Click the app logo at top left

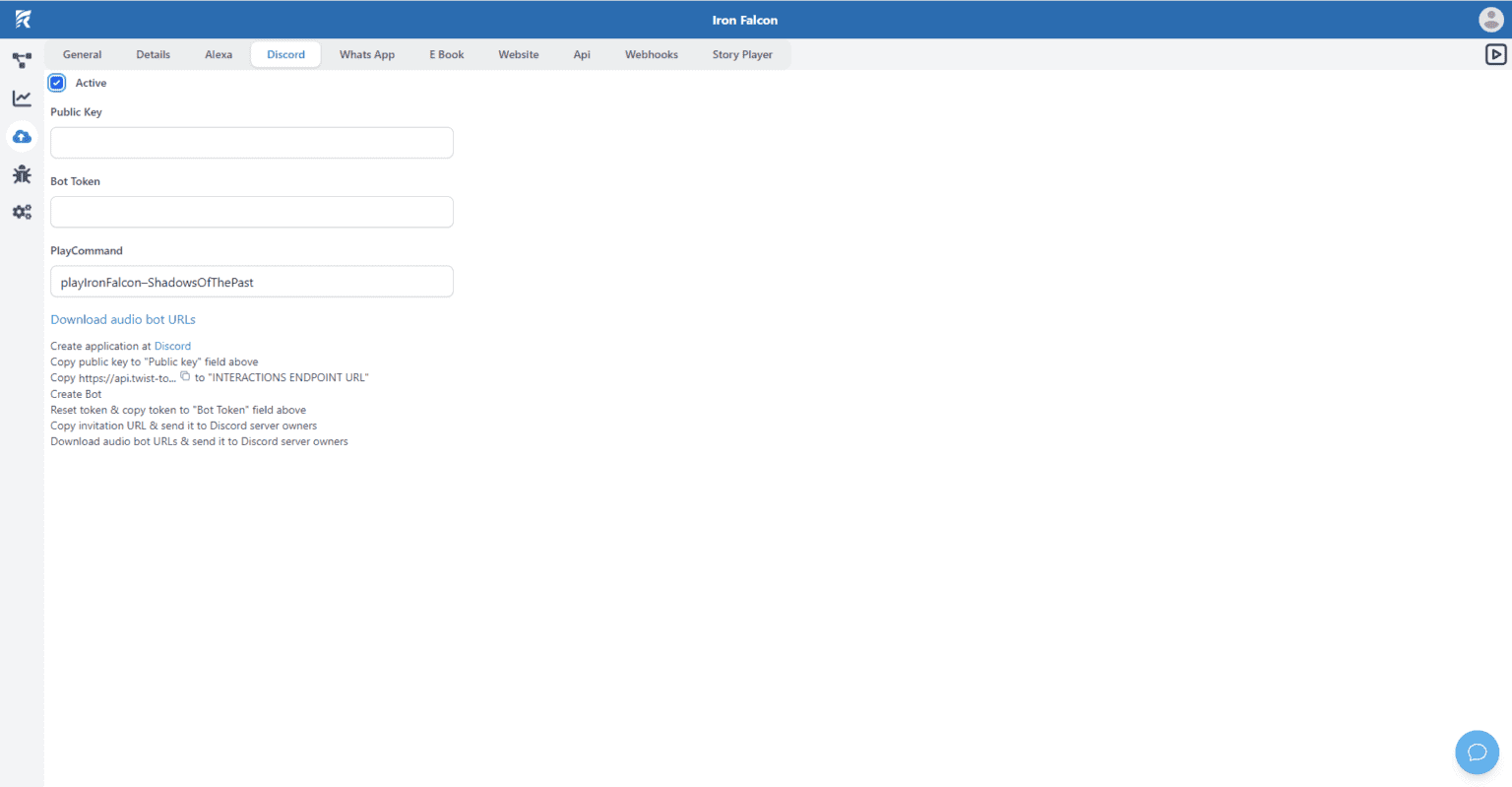coord(22,19)
